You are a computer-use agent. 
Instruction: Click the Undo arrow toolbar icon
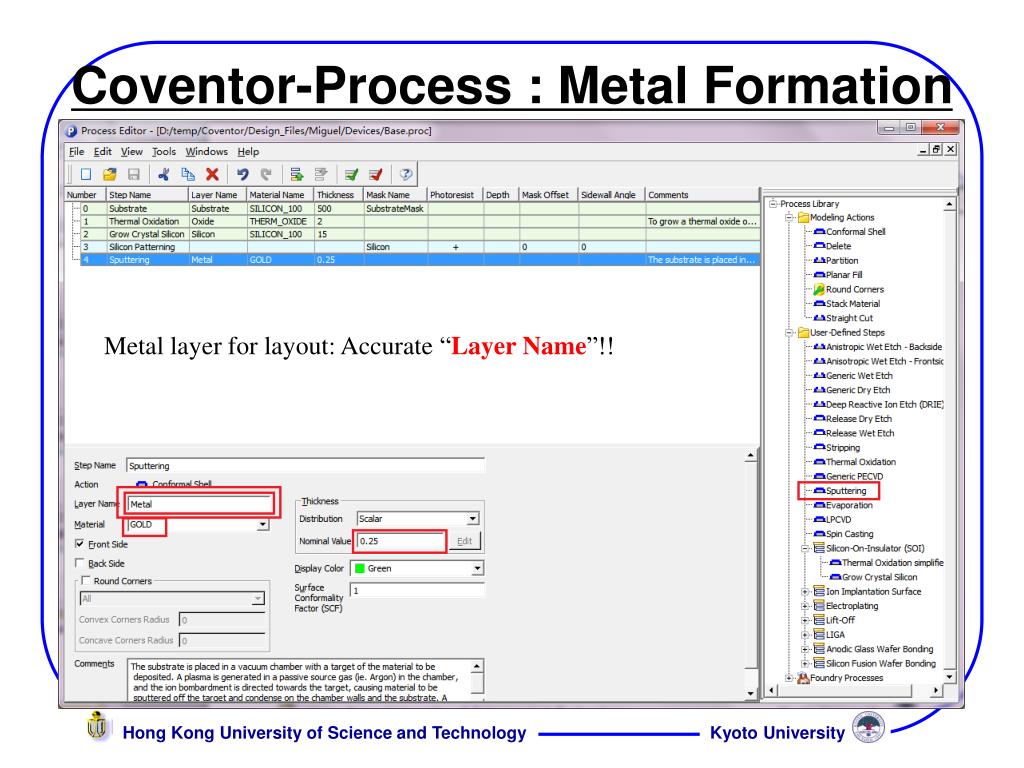[242, 174]
